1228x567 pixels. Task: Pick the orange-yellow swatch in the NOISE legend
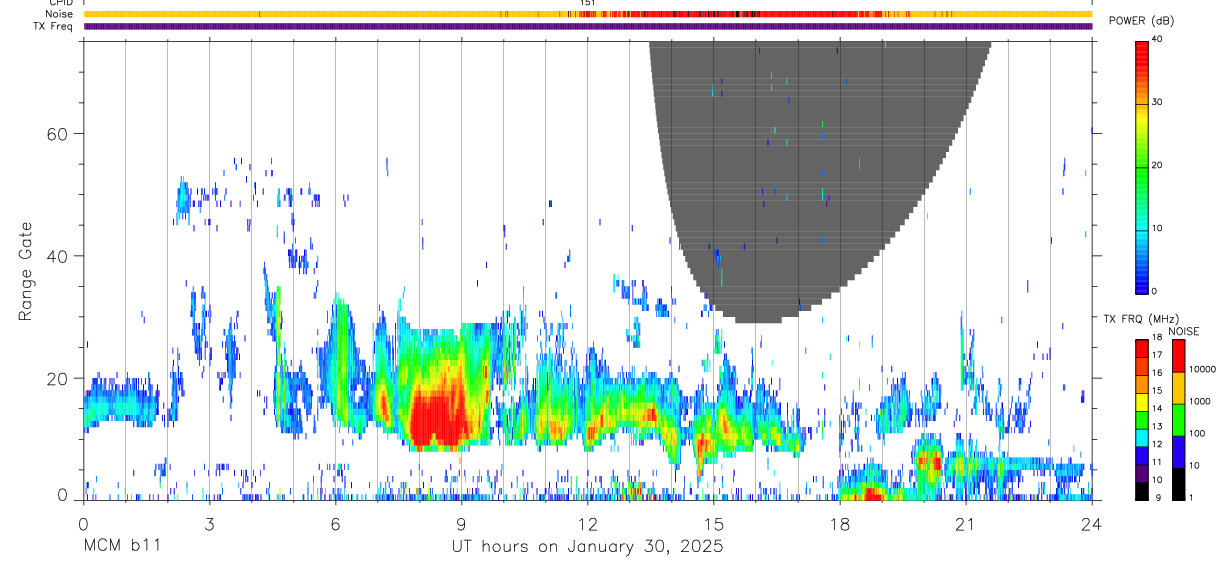click(1177, 388)
